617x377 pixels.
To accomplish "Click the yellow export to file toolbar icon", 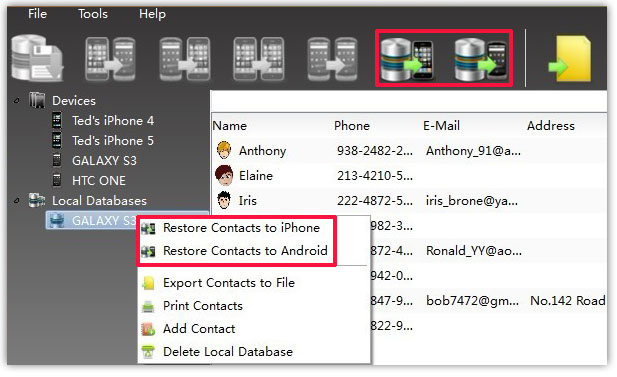I will pyautogui.click(x=570, y=59).
